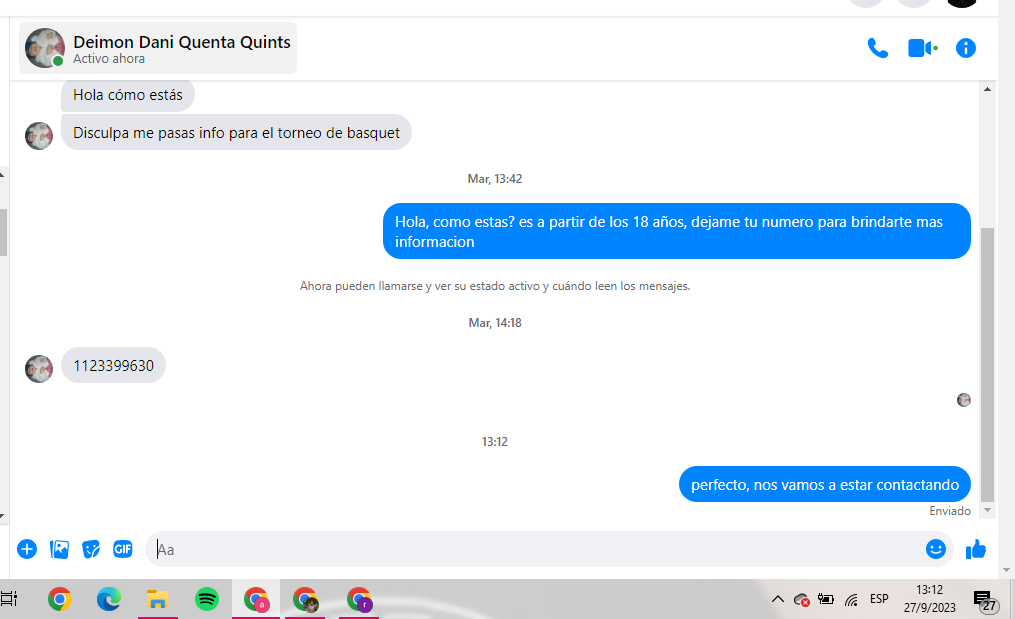The width and height of the screenshot is (1015, 619).
Task: Open more actions with the plus icon
Action: pos(27,549)
